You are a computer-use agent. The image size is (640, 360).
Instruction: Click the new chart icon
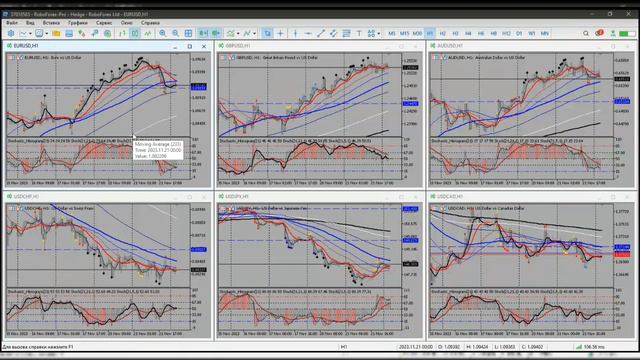pyautogui.click(x=24, y=33)
